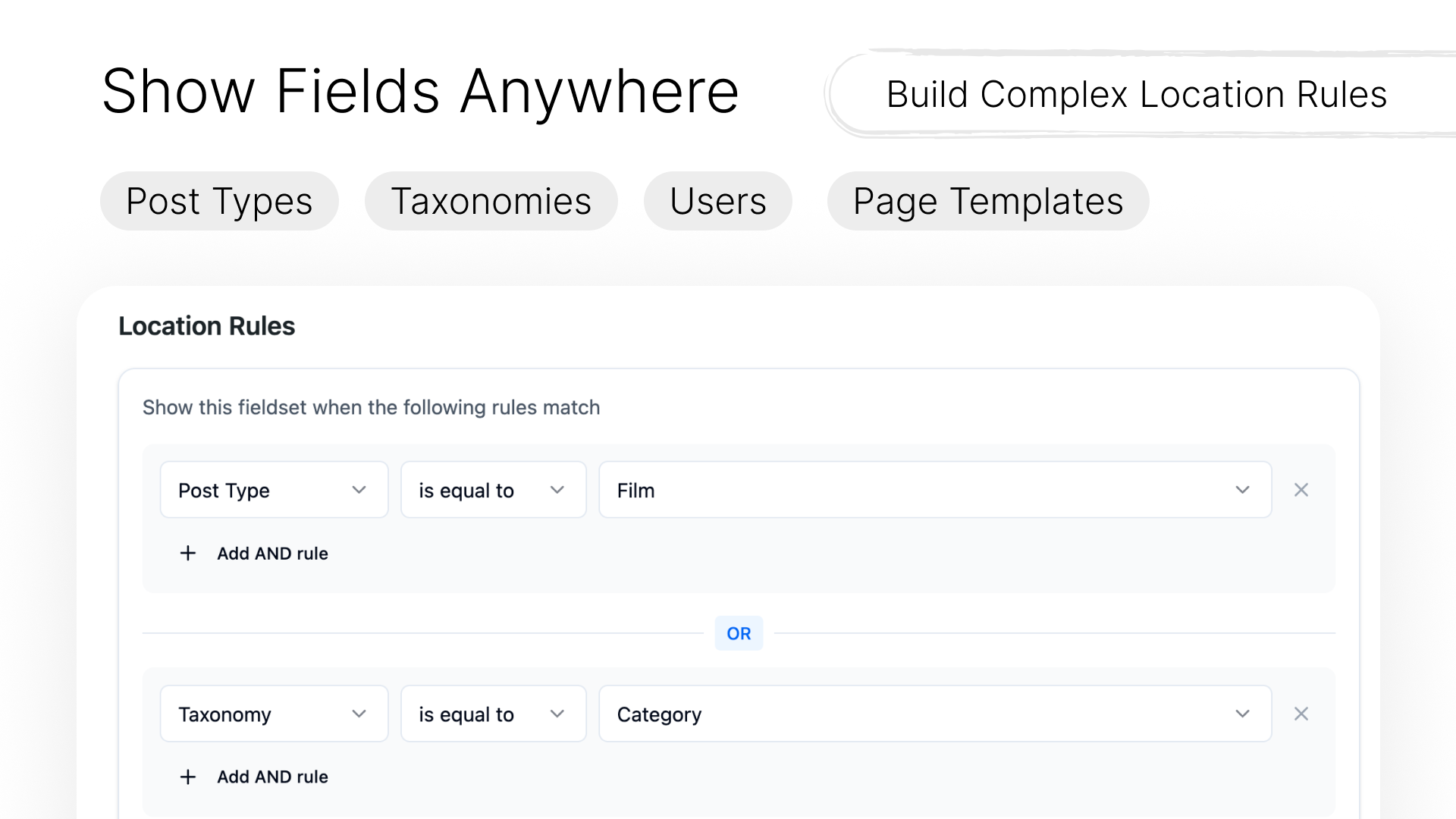Remove the Film post type rule
This screenshot has width=1456, height=819.
(x=1301, y=490)
